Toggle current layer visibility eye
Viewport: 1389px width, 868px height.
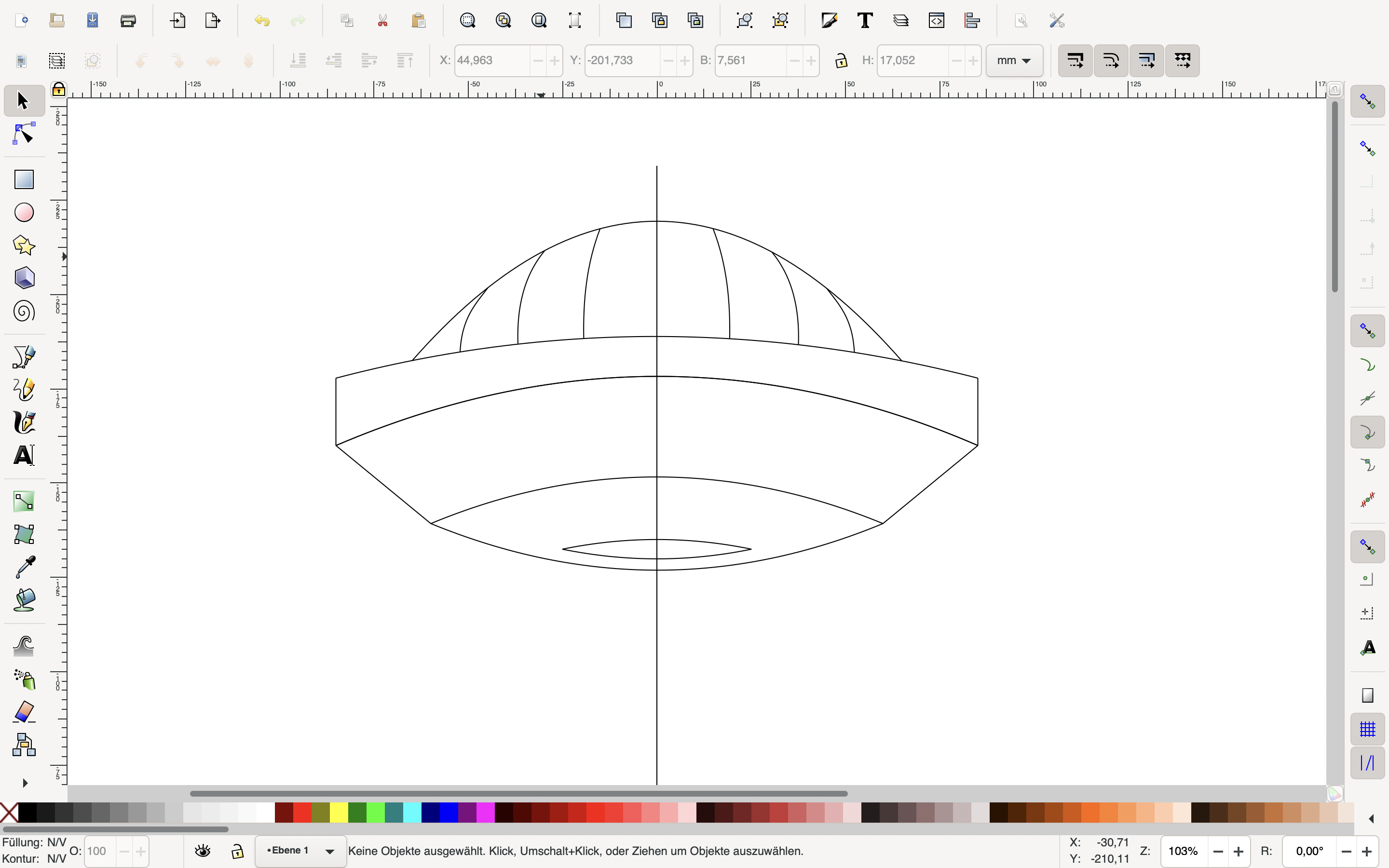203,851
